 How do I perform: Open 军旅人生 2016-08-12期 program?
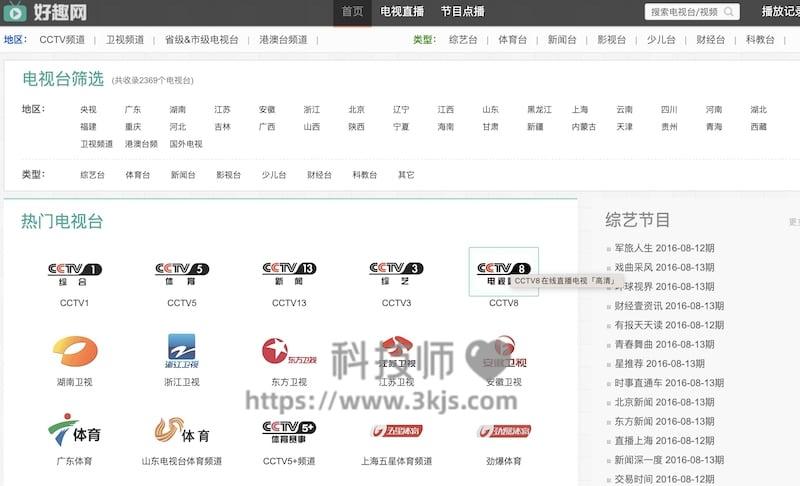(x=664, y=248)
